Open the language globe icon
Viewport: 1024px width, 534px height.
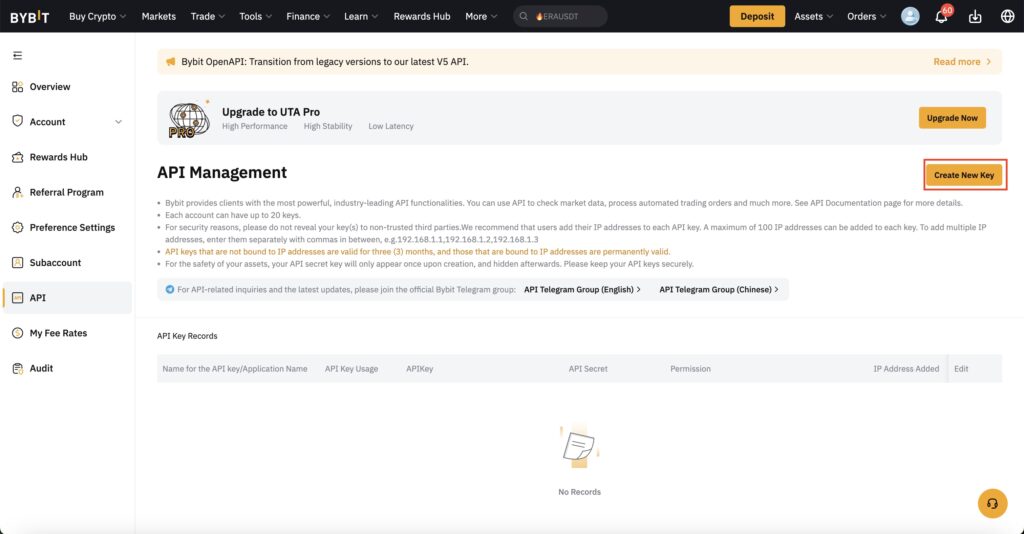[x=1008, y=16]
